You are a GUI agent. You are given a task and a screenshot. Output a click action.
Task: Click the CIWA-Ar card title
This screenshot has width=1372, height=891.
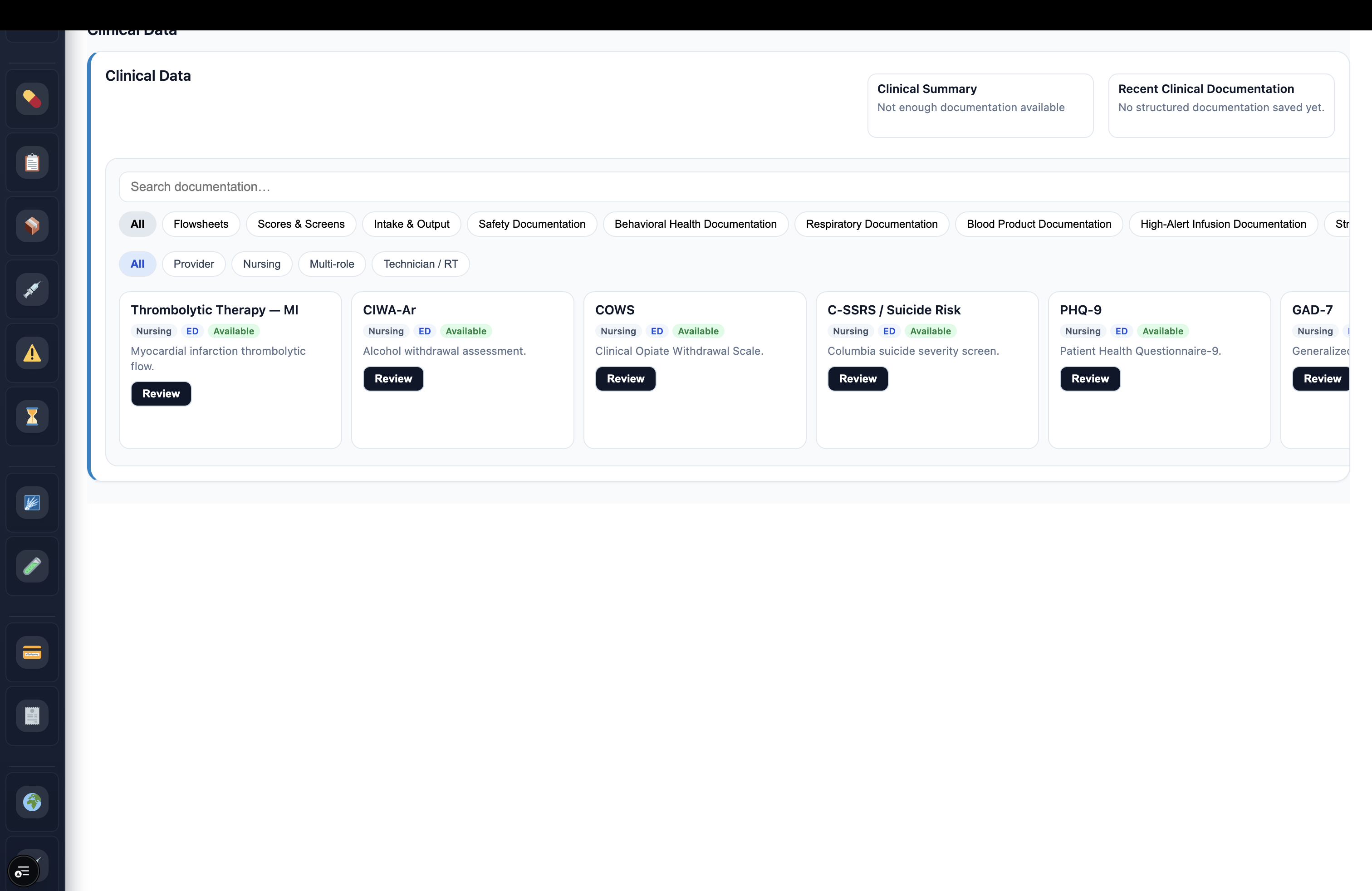[389, 310]
